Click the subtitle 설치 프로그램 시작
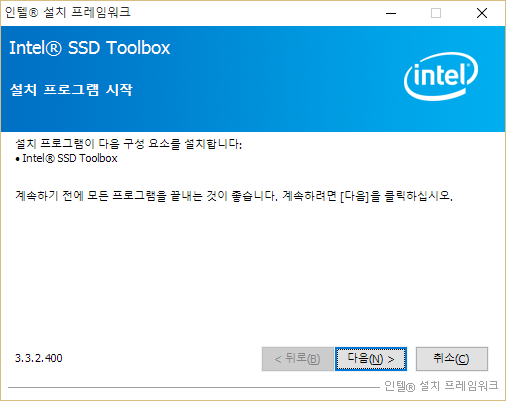506x401 pixels. pos(71,90)
